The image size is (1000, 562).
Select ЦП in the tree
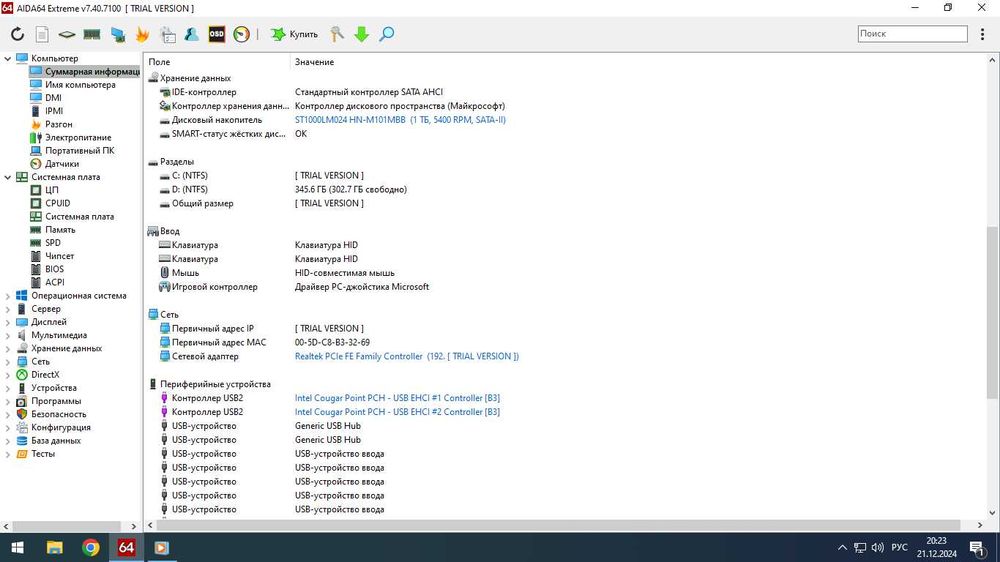(52, 190)
